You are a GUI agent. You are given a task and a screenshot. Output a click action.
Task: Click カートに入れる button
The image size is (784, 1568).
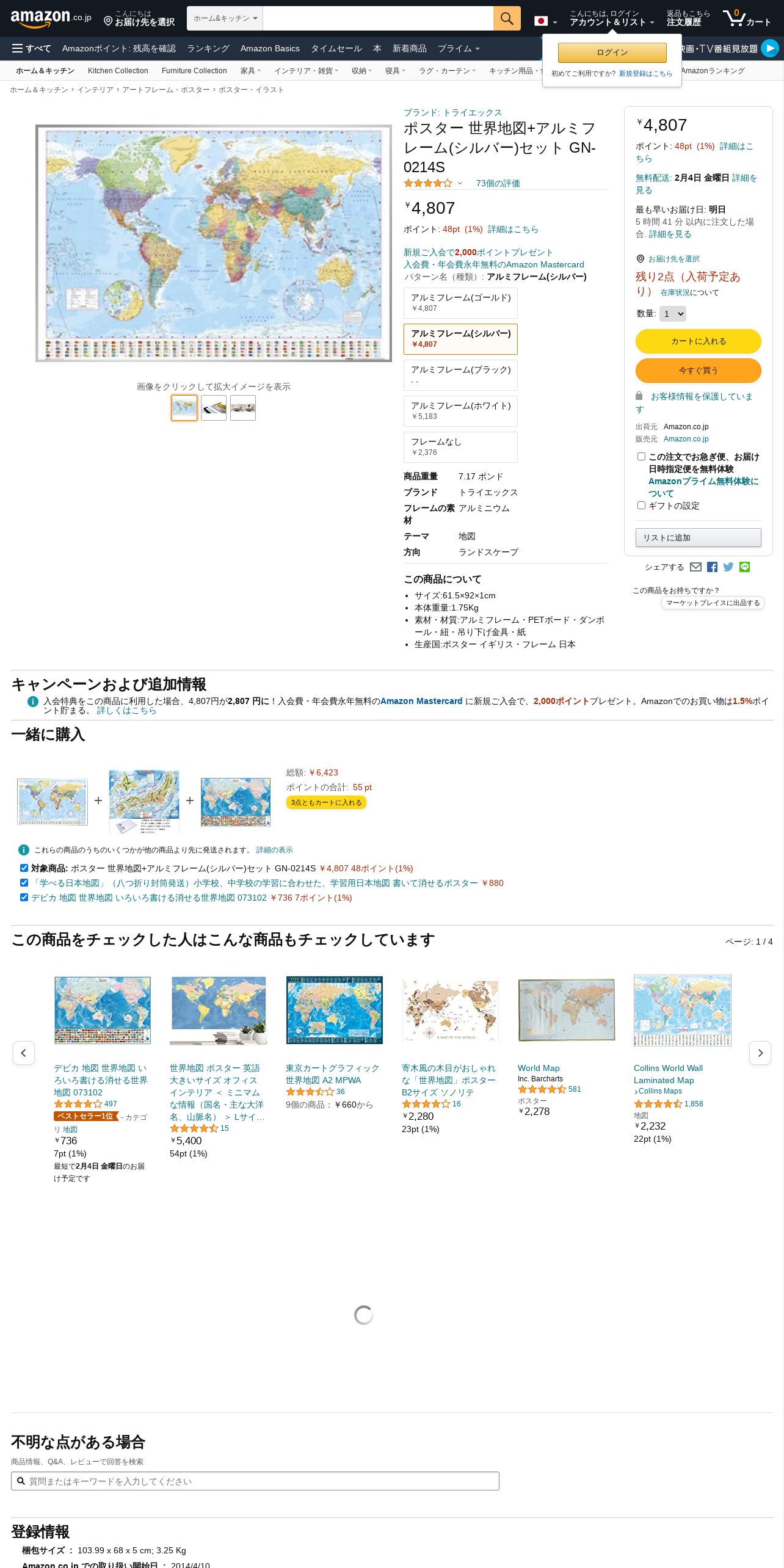click(699, 341)
